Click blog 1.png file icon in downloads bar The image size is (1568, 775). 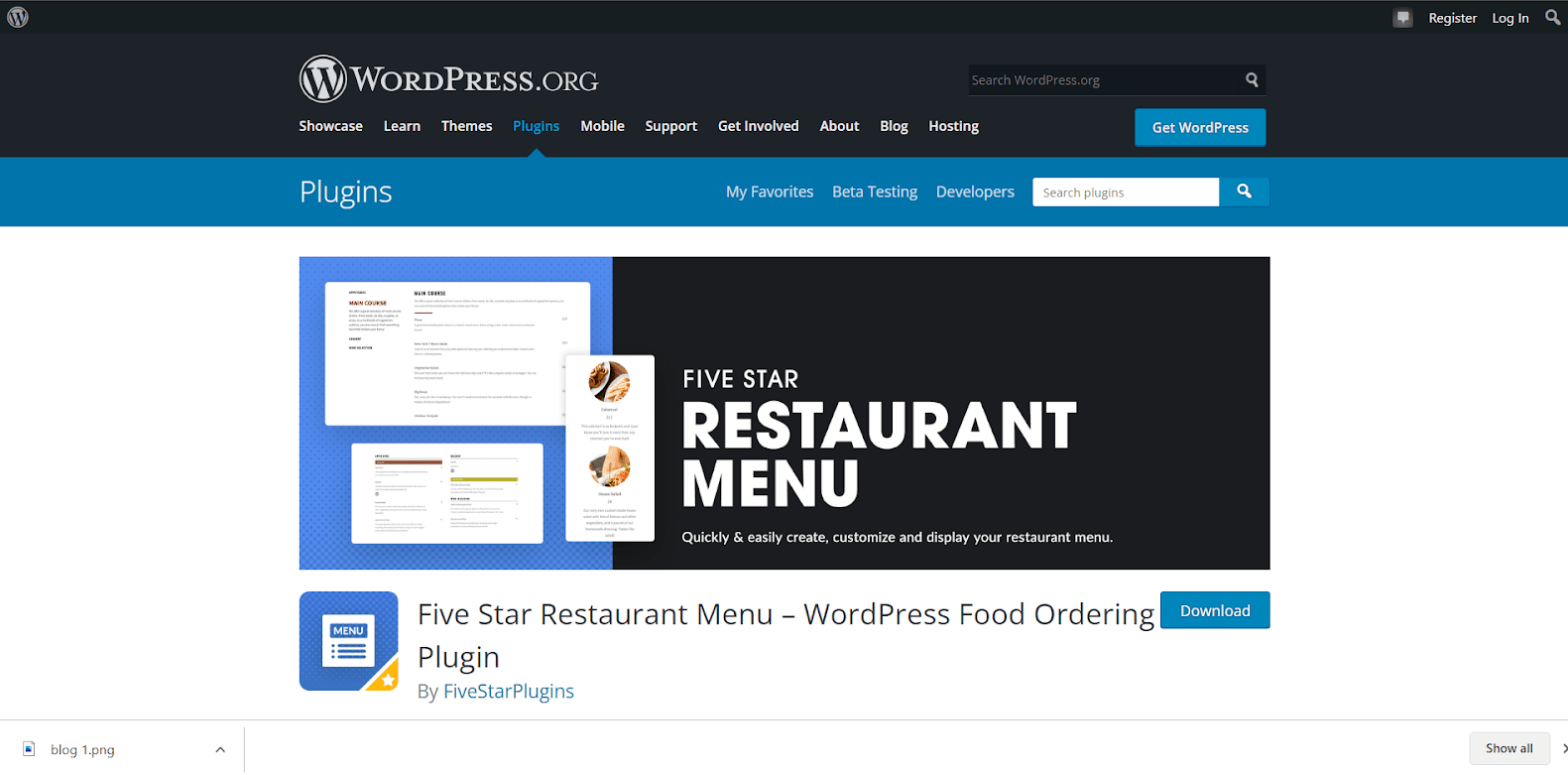(x=30, y=749)
